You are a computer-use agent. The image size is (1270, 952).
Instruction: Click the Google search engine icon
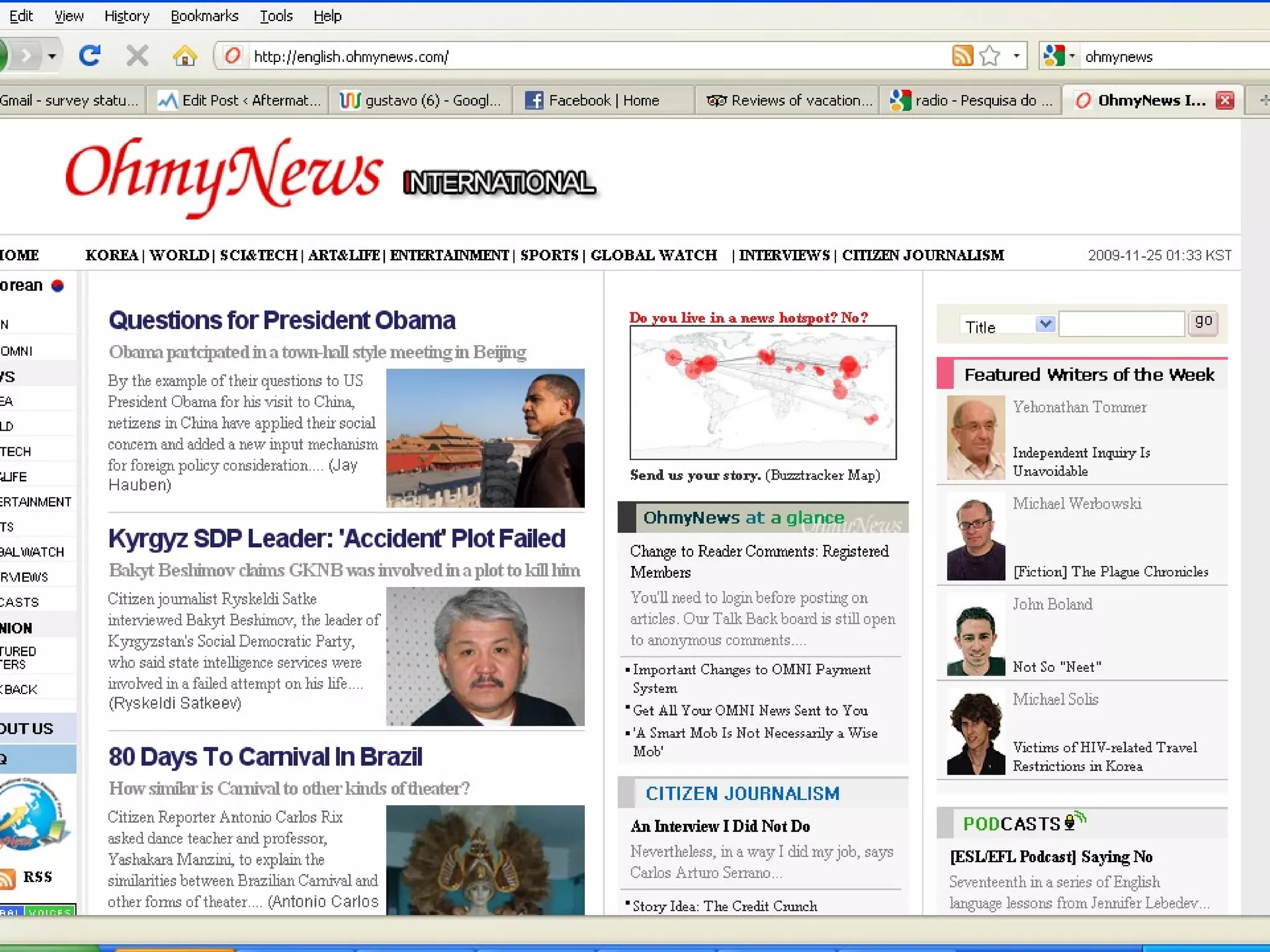[1054, 56]
